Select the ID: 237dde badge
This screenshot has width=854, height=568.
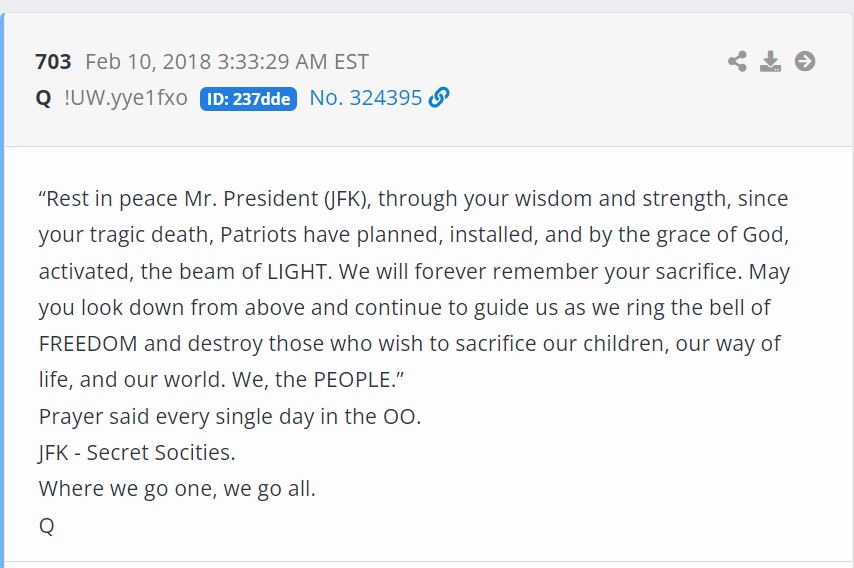tap(248, 99)
